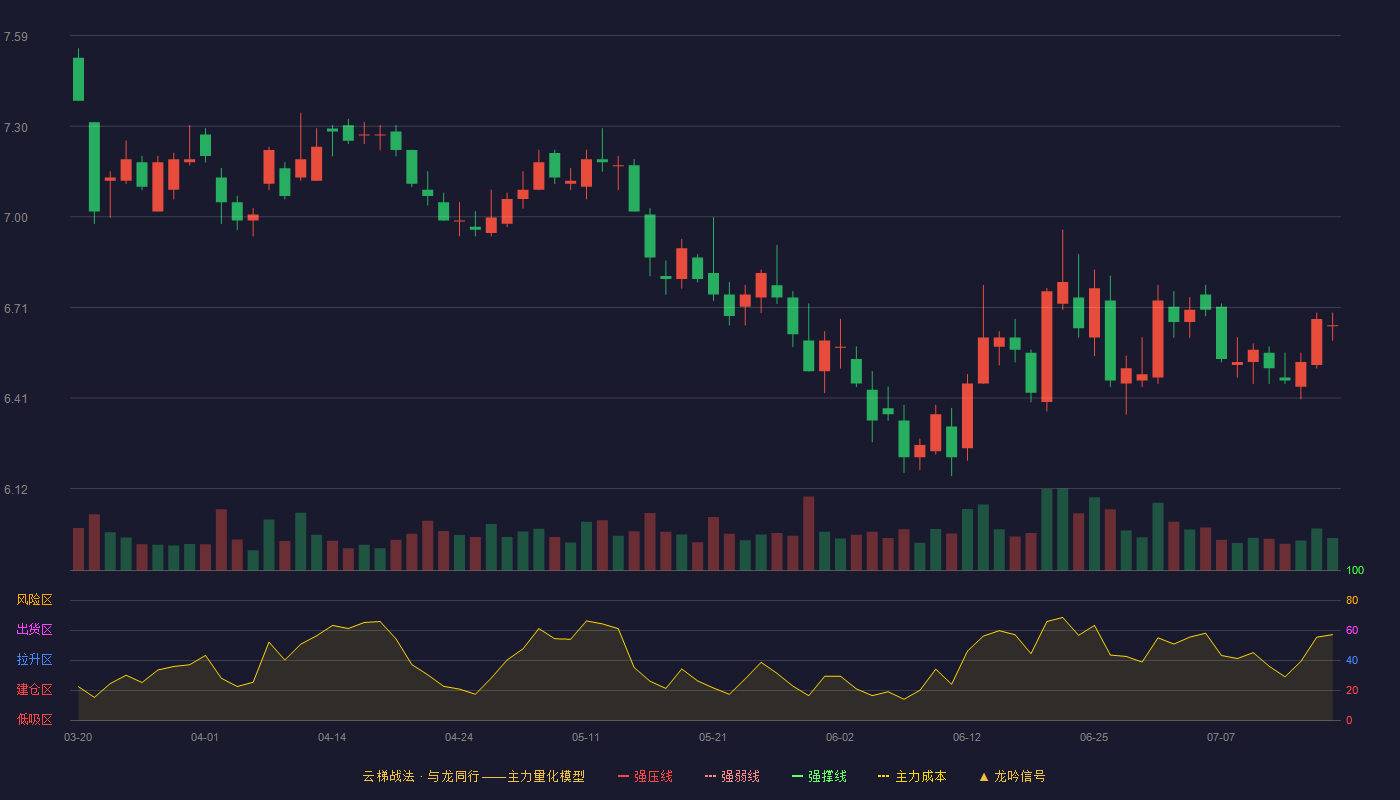Click the 7.59 price axis label
Screen dimensions: 1400x800
click(16, 37)
